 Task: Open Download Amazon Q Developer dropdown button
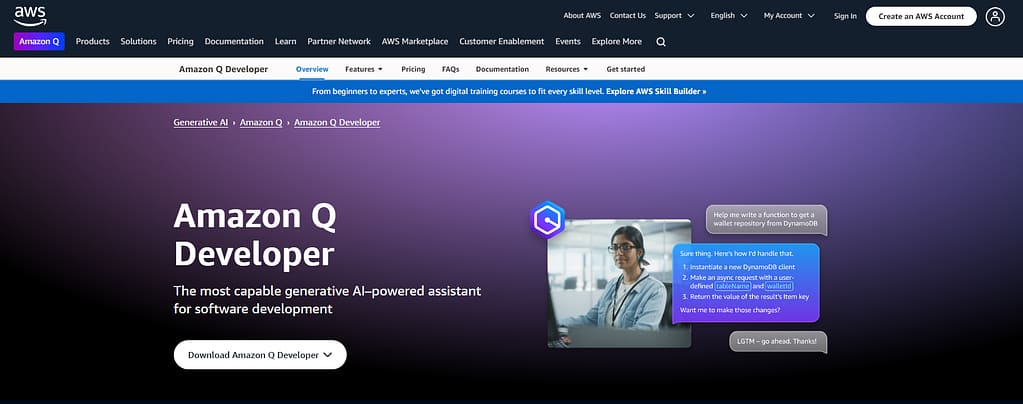[x=260, y=354]
